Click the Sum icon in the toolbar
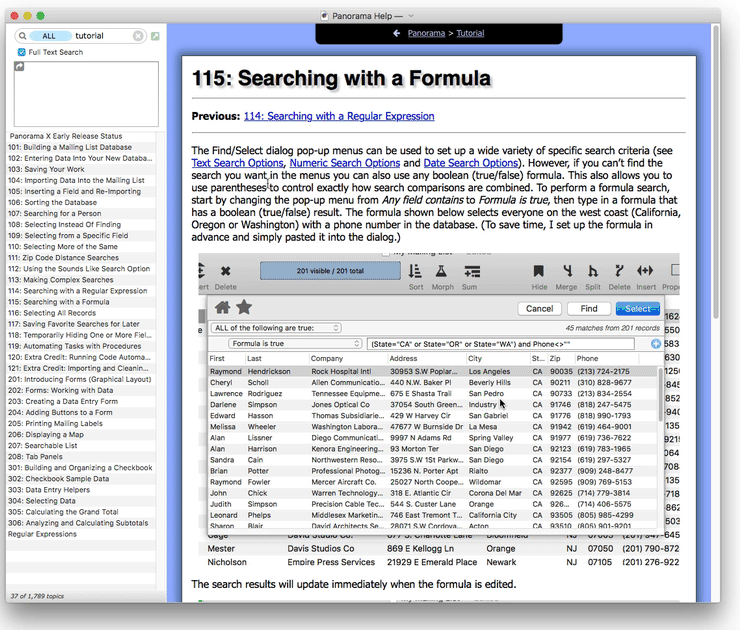The image size is (740, 630). [471, 271]
